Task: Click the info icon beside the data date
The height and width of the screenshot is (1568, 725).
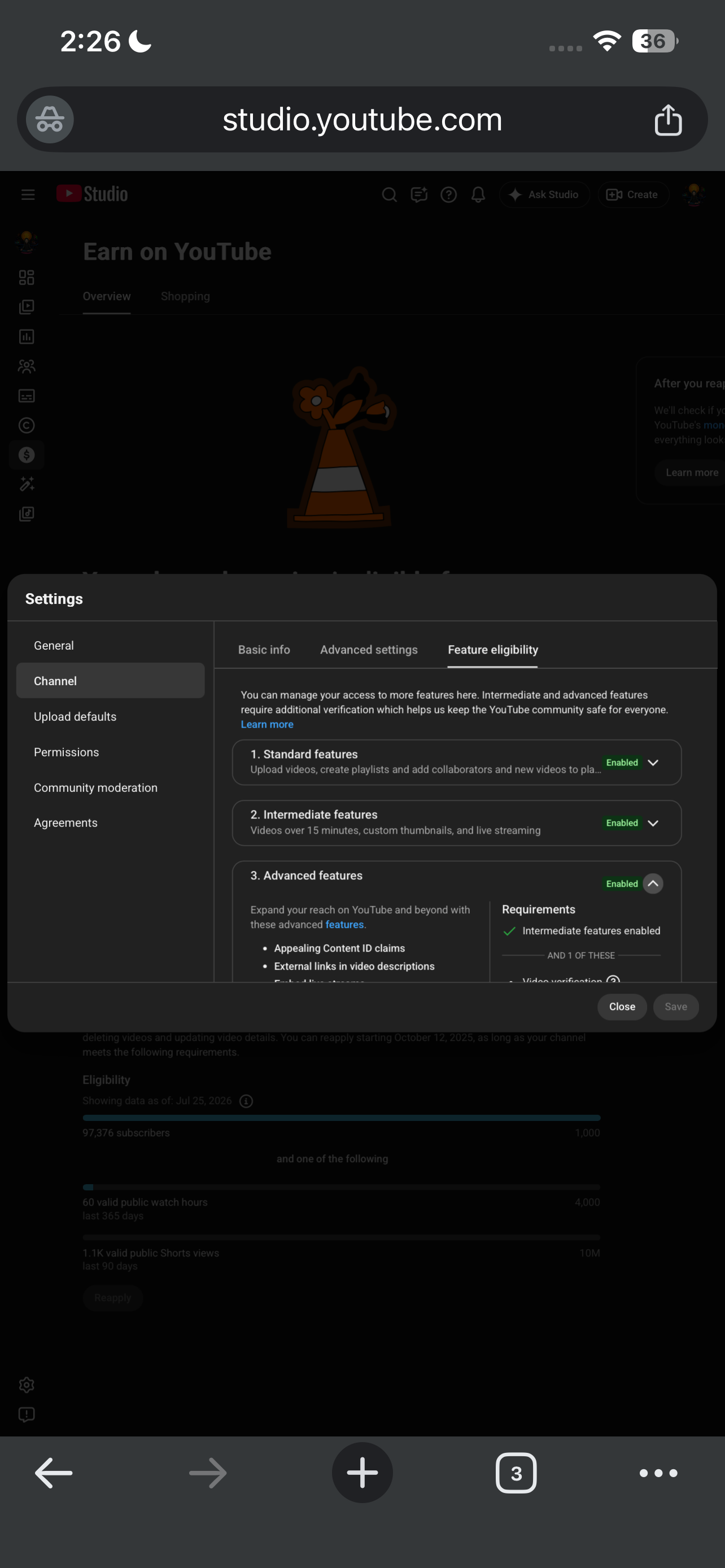Action: coord(246,1101)
